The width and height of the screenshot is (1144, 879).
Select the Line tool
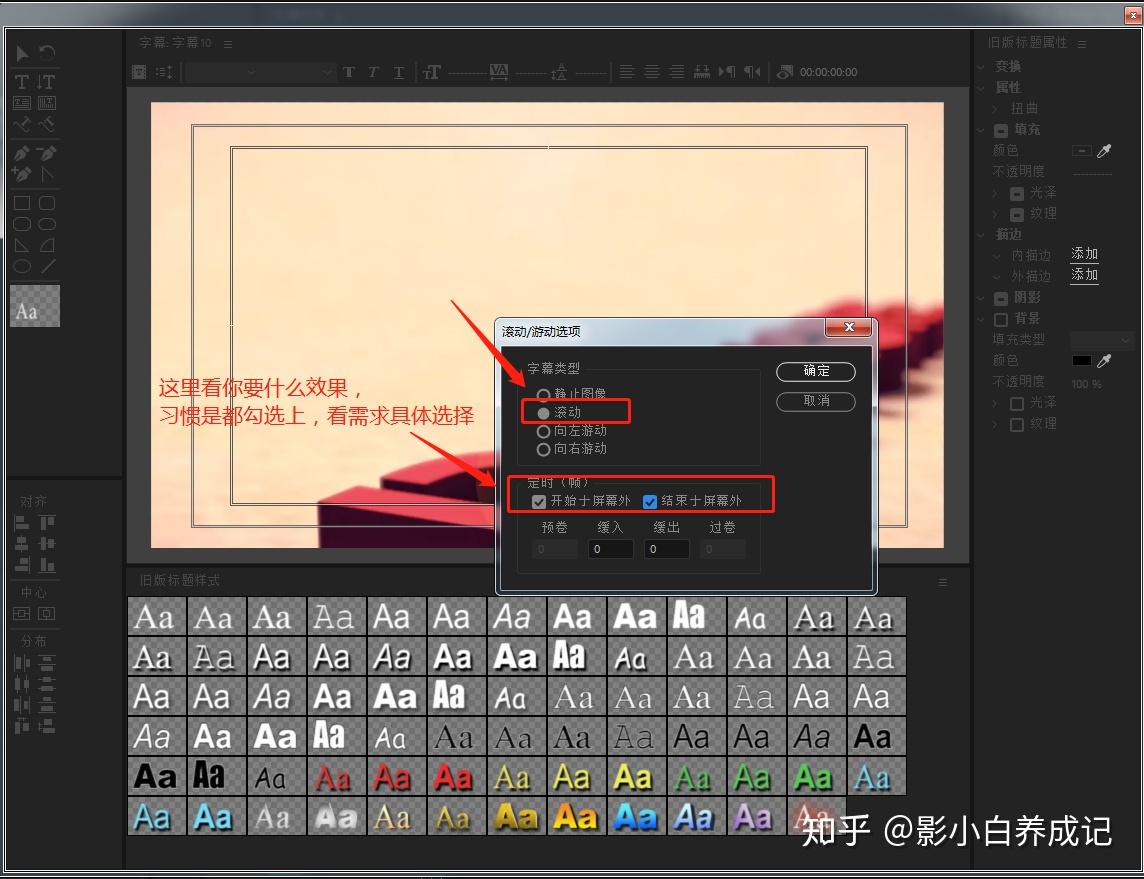[x=47, y=266]
